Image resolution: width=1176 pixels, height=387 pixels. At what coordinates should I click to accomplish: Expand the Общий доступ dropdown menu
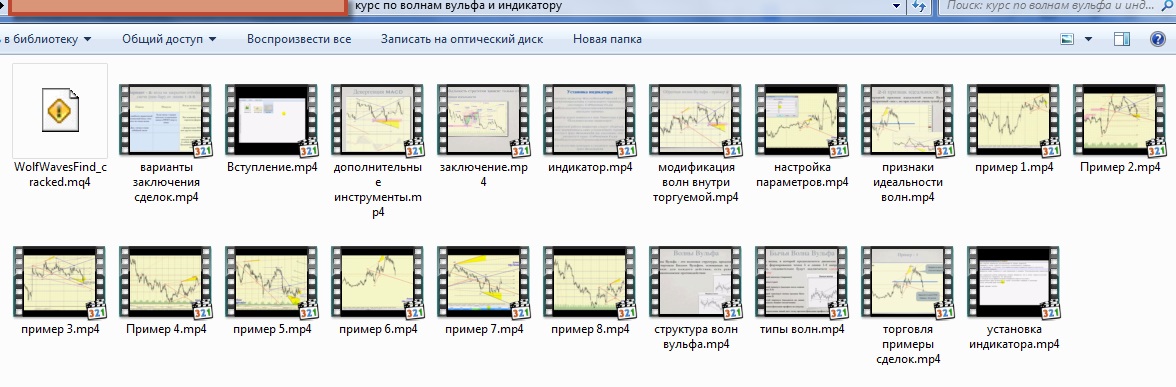169,39
